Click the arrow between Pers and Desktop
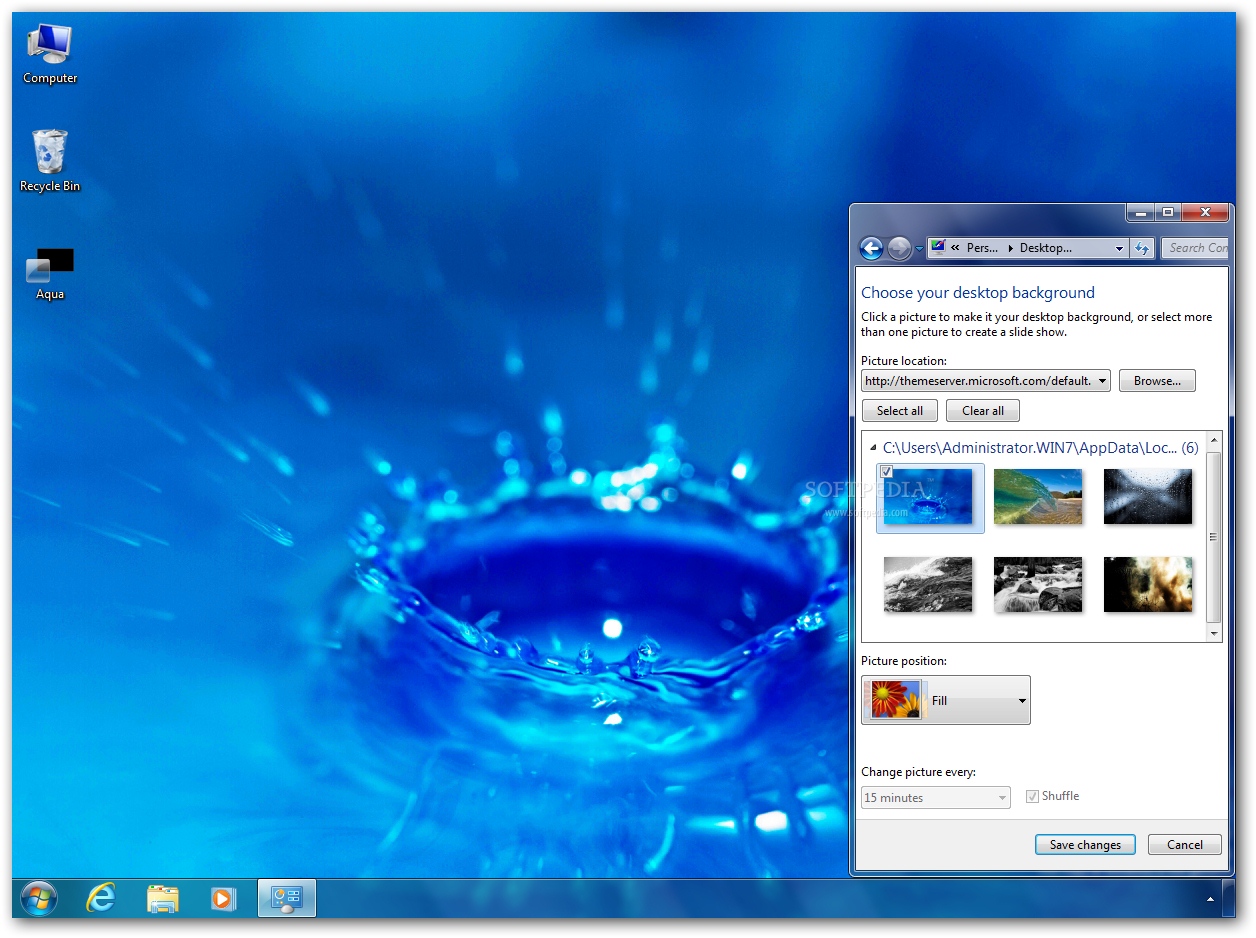Viewport: 1256px width, 938px height. click(1009, 248)
